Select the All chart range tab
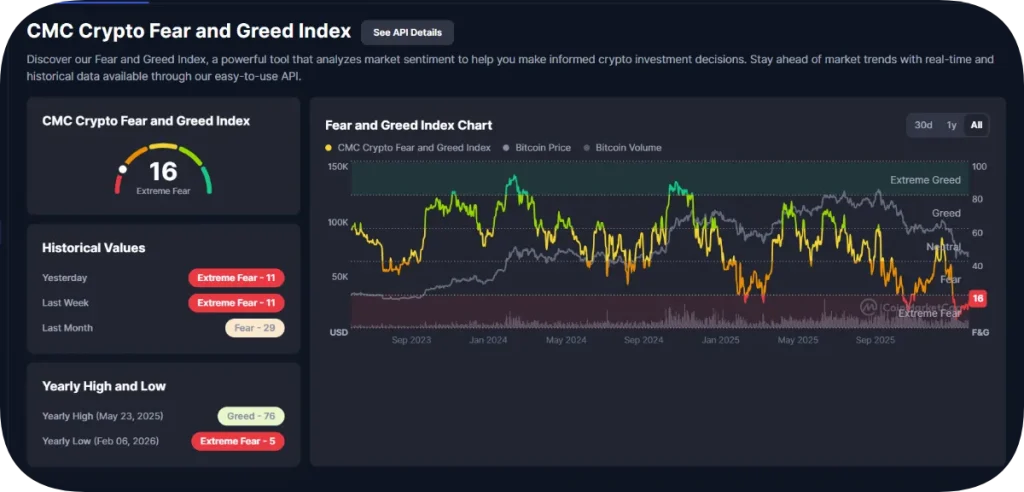The image size is (1024, 492). [976, 125]
